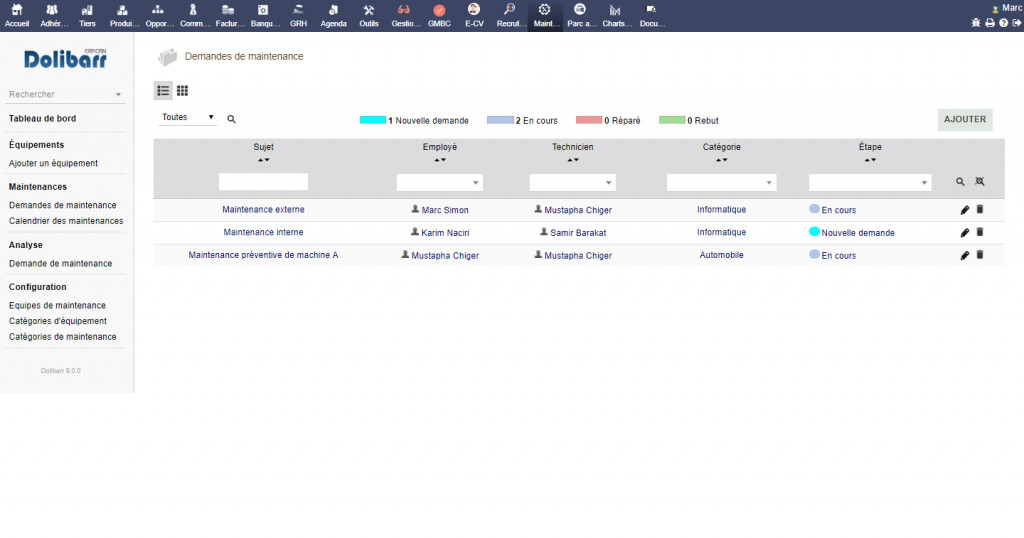Click the Sujet filter text field

coord(263,182)
